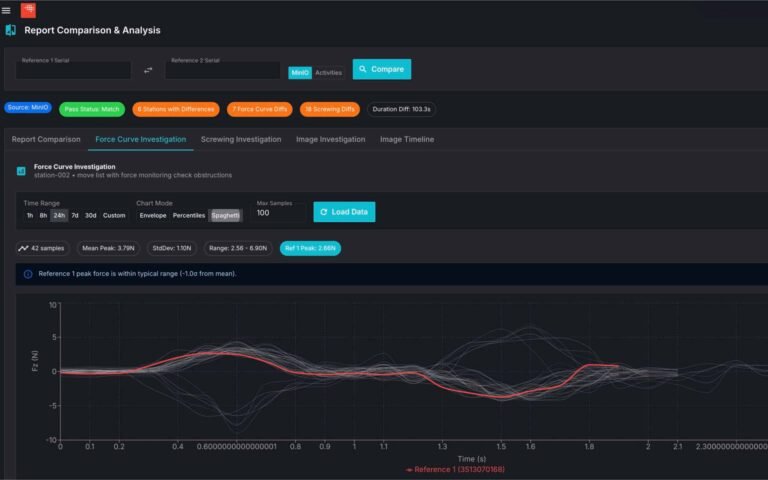Image resolution: width=768 pixels, height=480 pixels.
Task: Click the Range: 2.56 - 6.90N chip
Action: click(x=238, y=248)
